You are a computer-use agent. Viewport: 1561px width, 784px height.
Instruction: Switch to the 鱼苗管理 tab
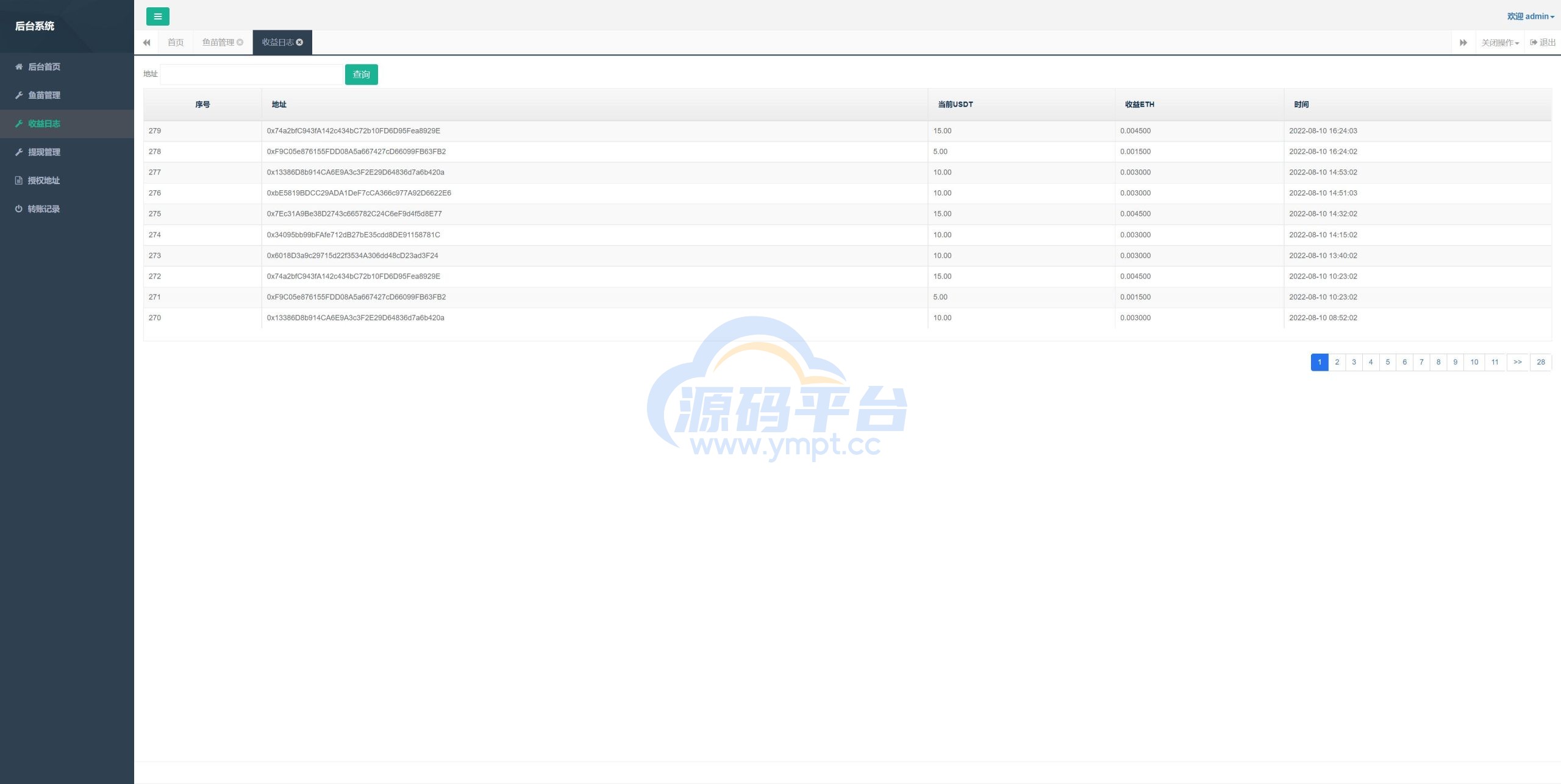click(218, 43)
